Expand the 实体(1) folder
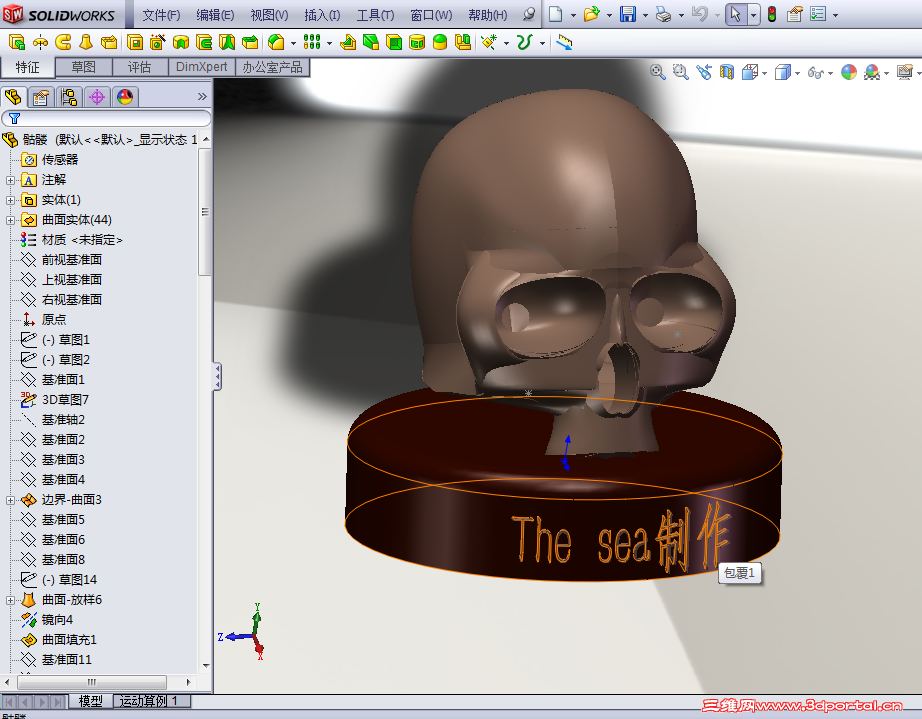The image size is (922, 719). tap(10, 200)
